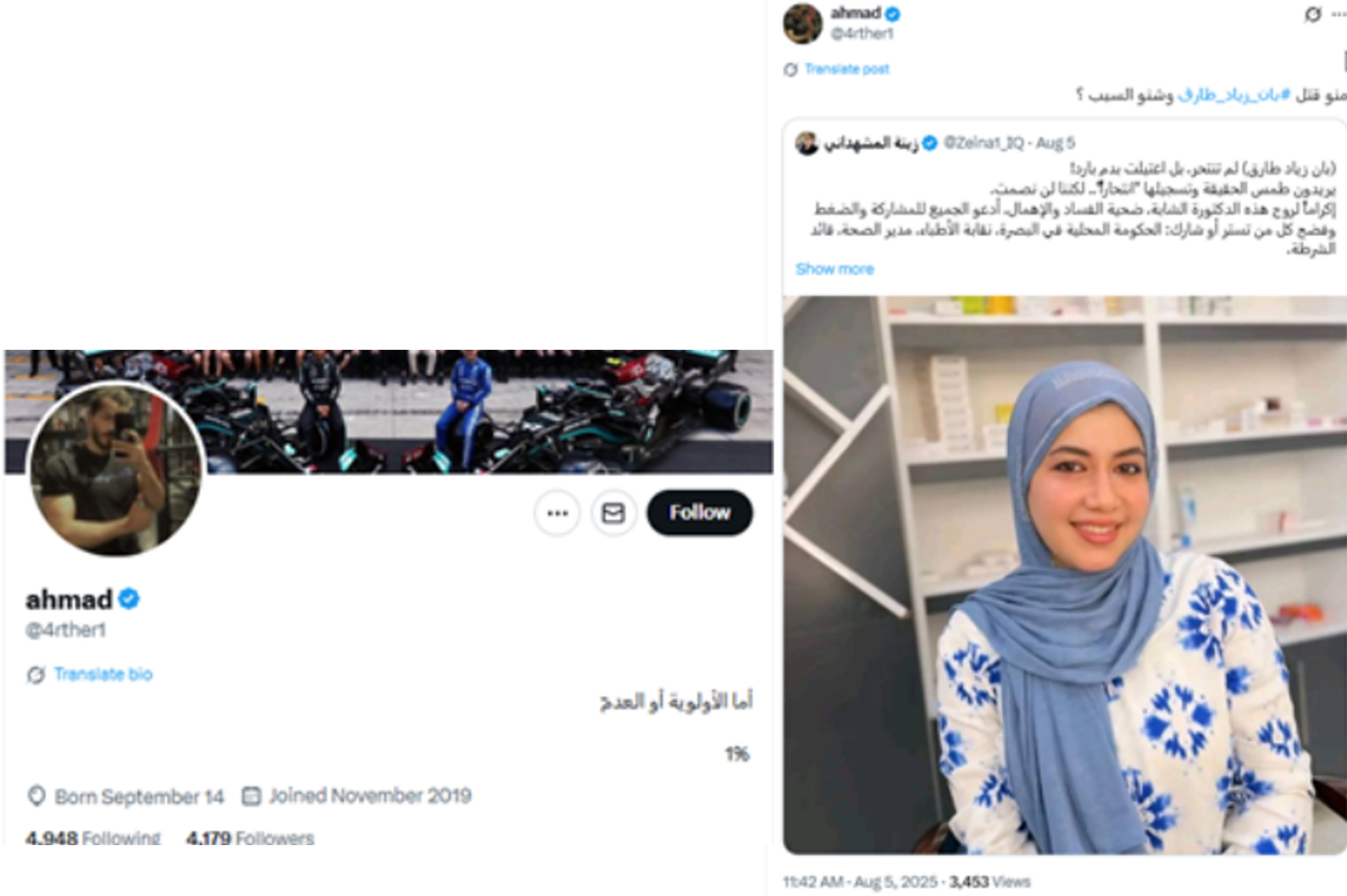
Task: Follow the ahmad account
Action: click(x=700, y=512)
